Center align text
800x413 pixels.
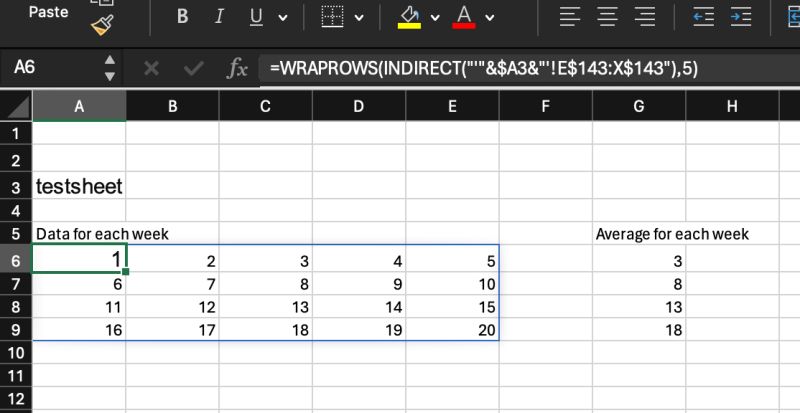click(607, 17)
